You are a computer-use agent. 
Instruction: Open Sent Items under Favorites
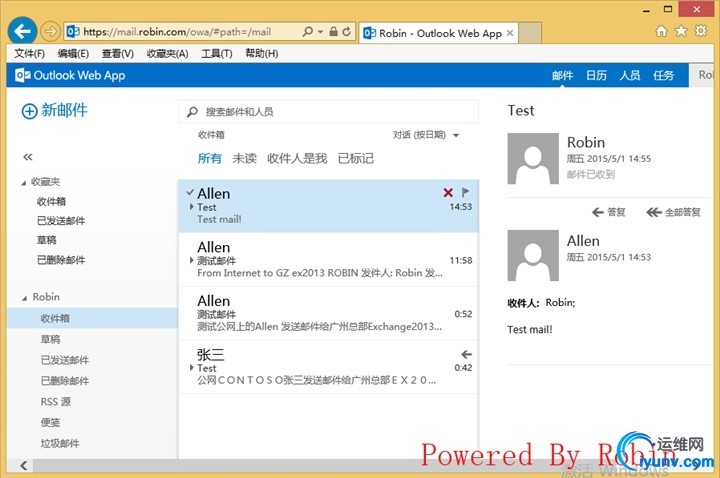(61, 221)
